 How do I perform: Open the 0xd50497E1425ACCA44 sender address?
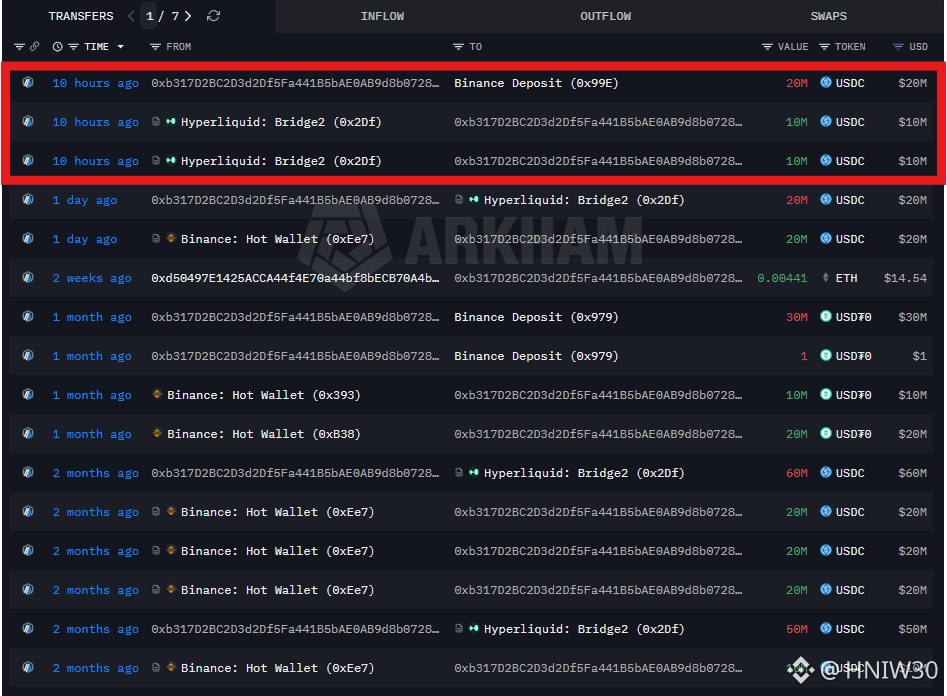click(295, 278)
